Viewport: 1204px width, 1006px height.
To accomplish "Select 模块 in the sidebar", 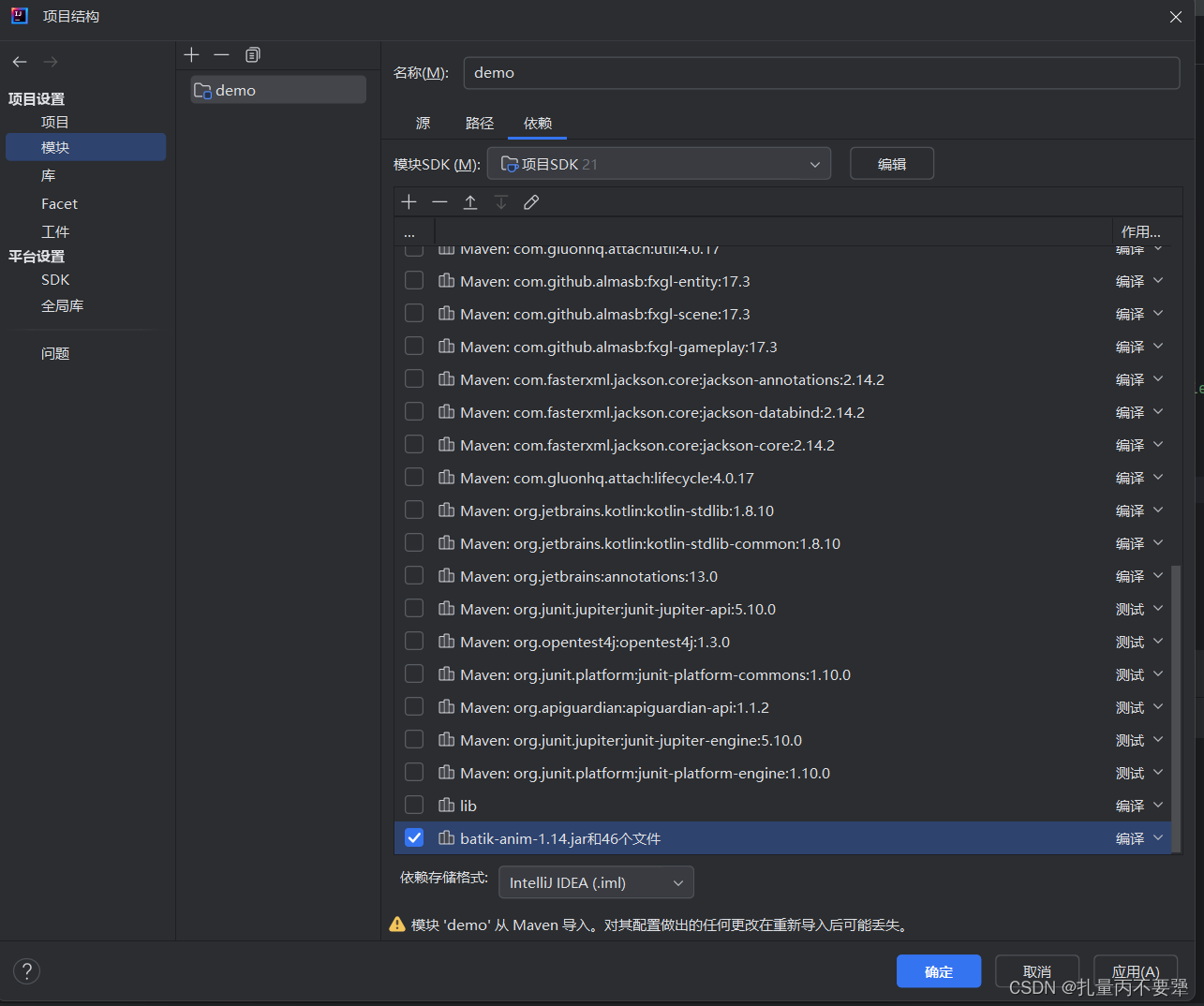I will (85, 147).
